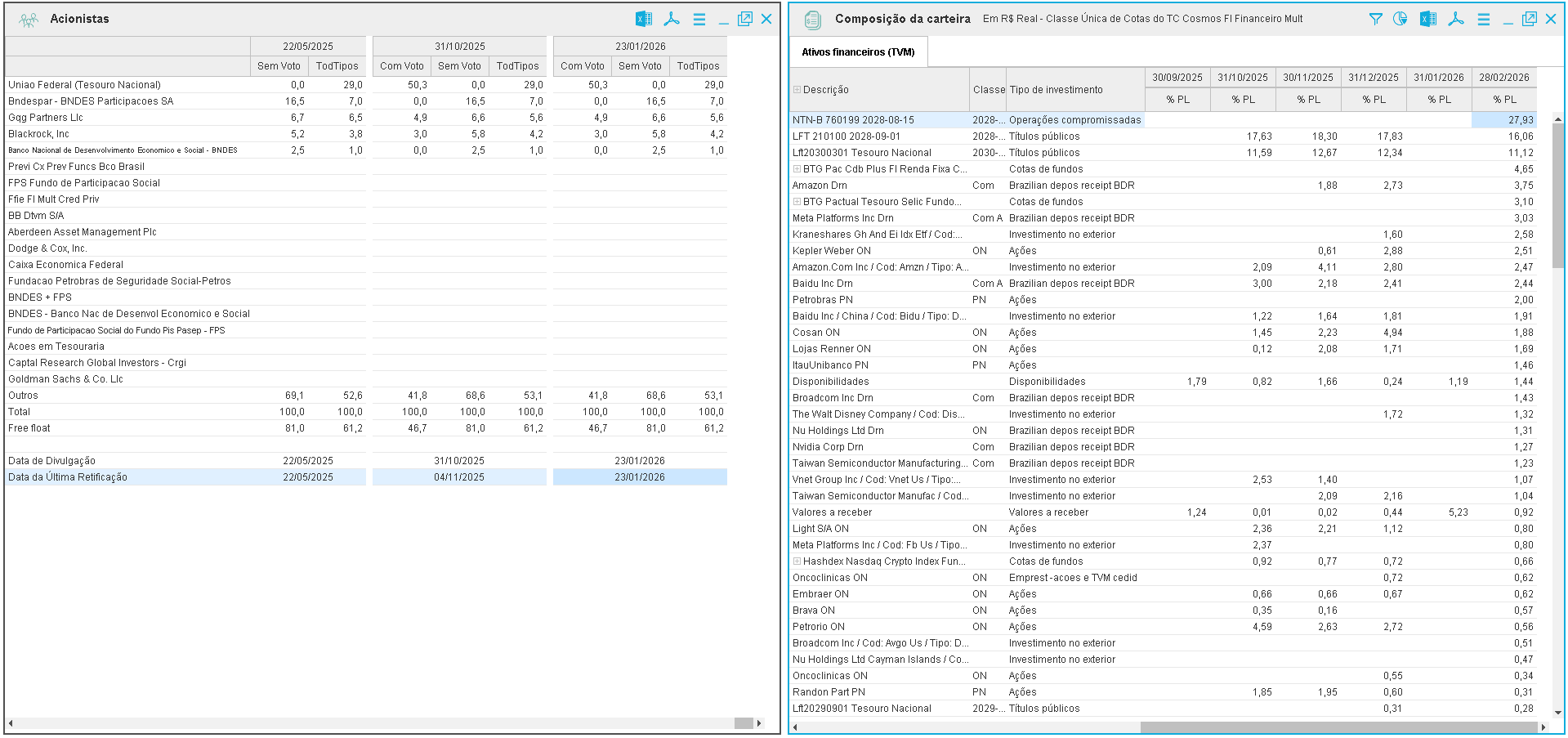Click the 27,93 % PL value for NTN-B
Viewport: 1568px width, 738px height.
pyautogui.click(x=1504, y=120)
